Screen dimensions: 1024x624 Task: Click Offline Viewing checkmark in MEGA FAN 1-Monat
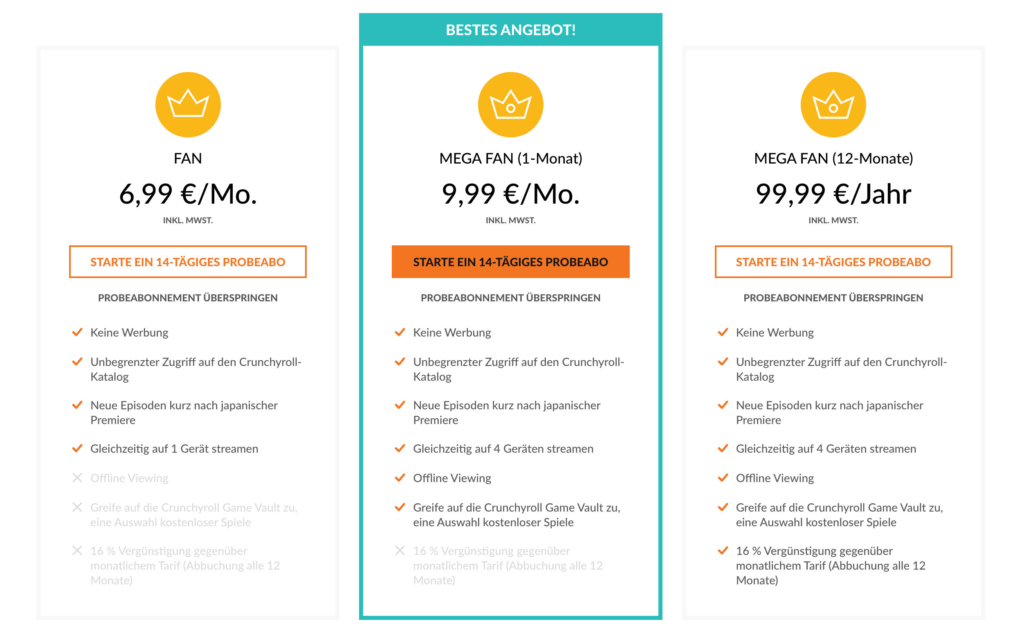coord(400,478)
